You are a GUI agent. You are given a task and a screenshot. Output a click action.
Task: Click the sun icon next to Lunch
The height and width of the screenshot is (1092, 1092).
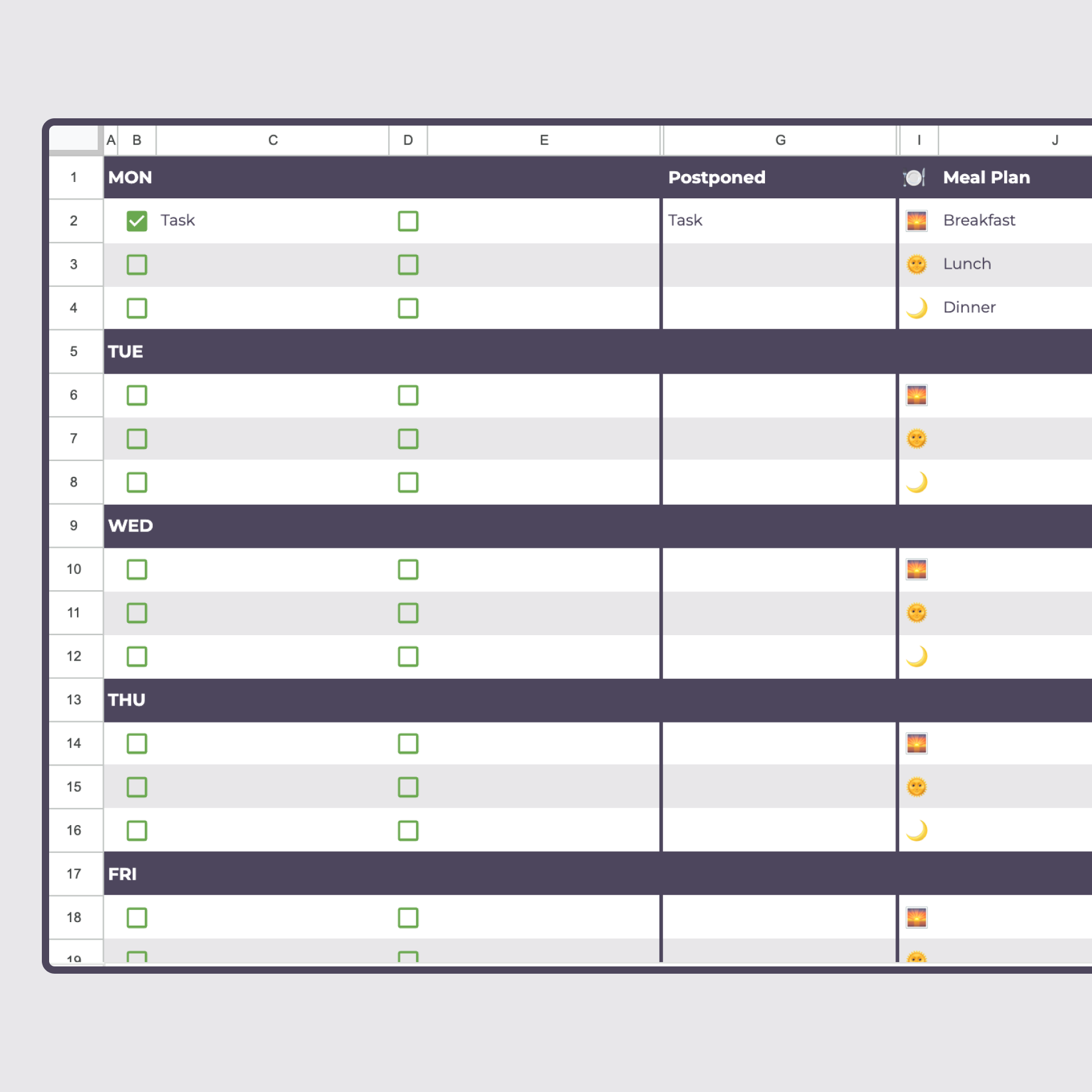916,265
